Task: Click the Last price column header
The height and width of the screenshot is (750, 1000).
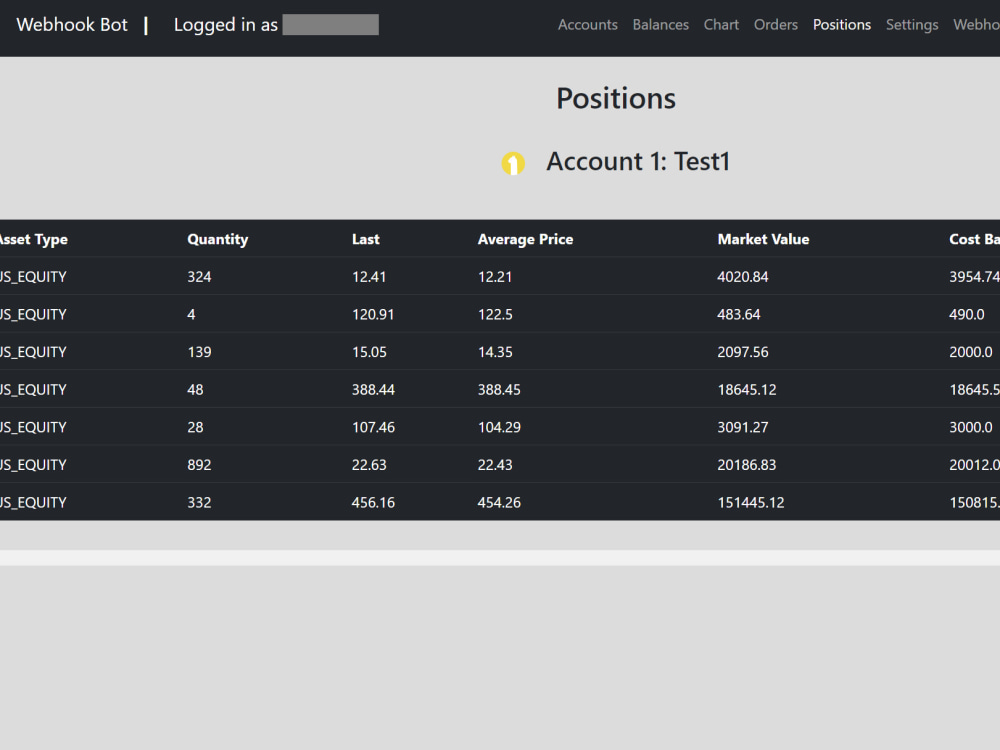Action: tap(365, 239)
